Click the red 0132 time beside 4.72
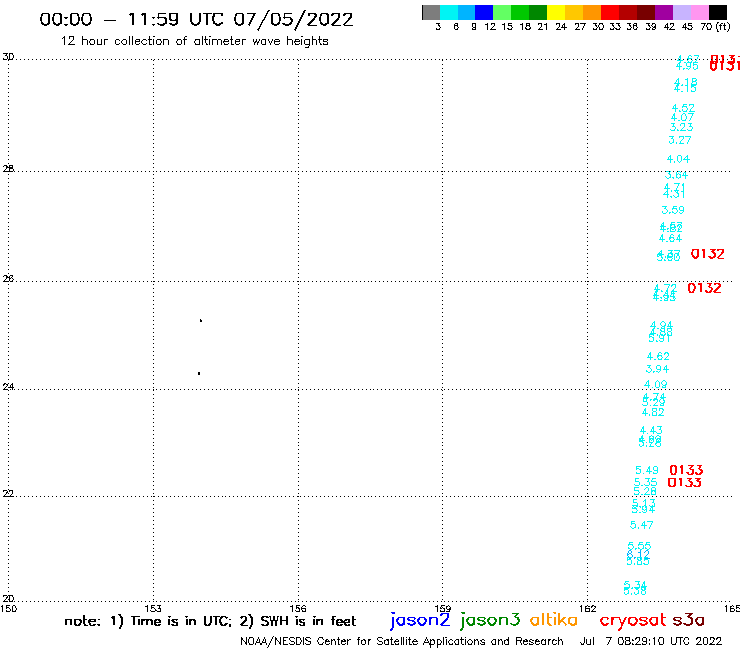 [704, 288]
